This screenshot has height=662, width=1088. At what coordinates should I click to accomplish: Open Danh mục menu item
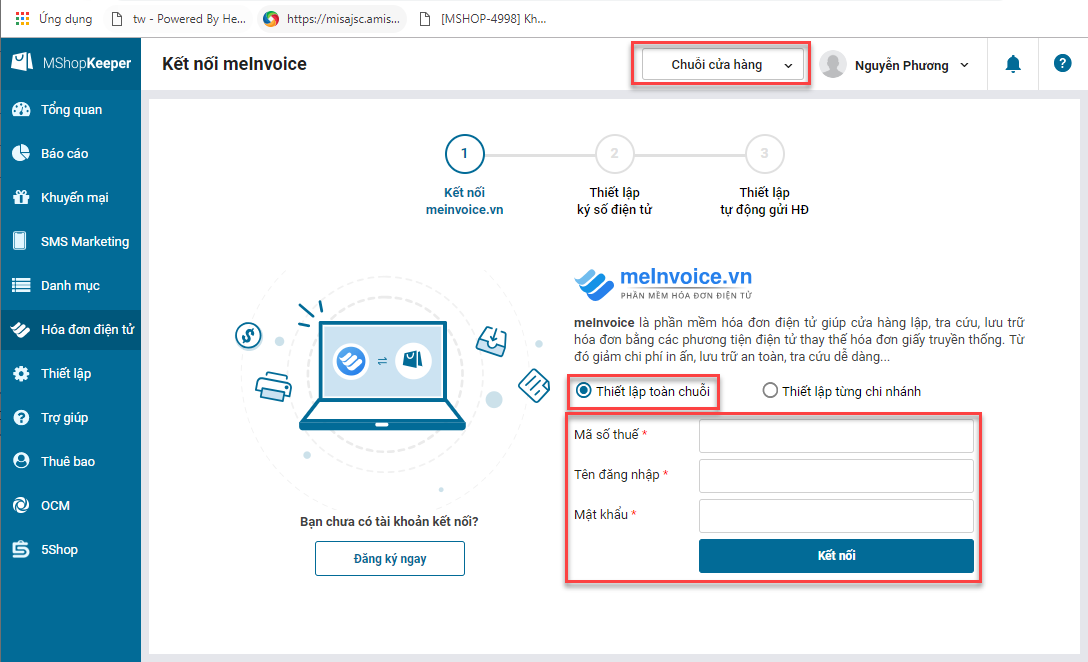70,285
